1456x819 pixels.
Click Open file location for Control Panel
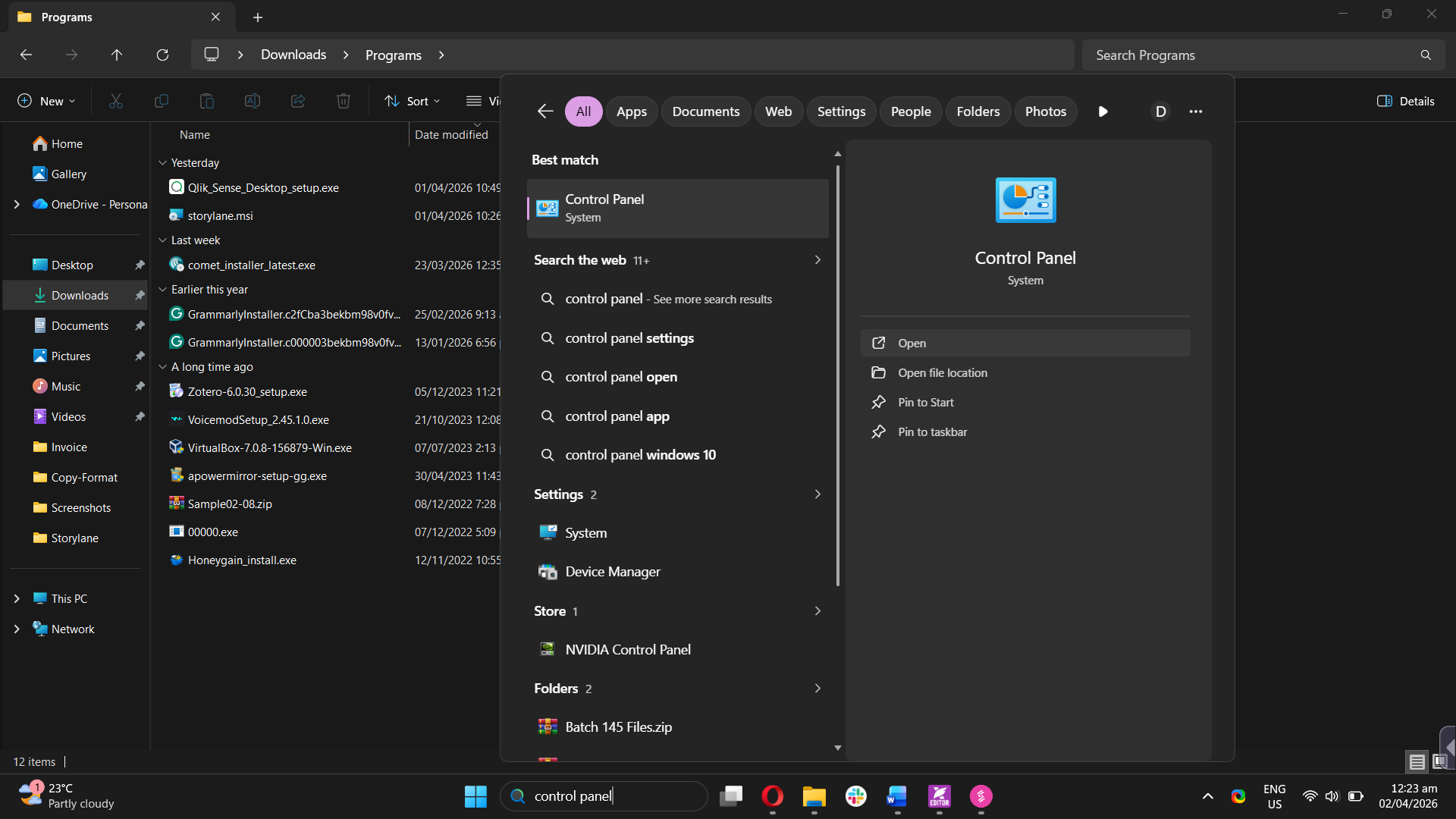(943, 373)
